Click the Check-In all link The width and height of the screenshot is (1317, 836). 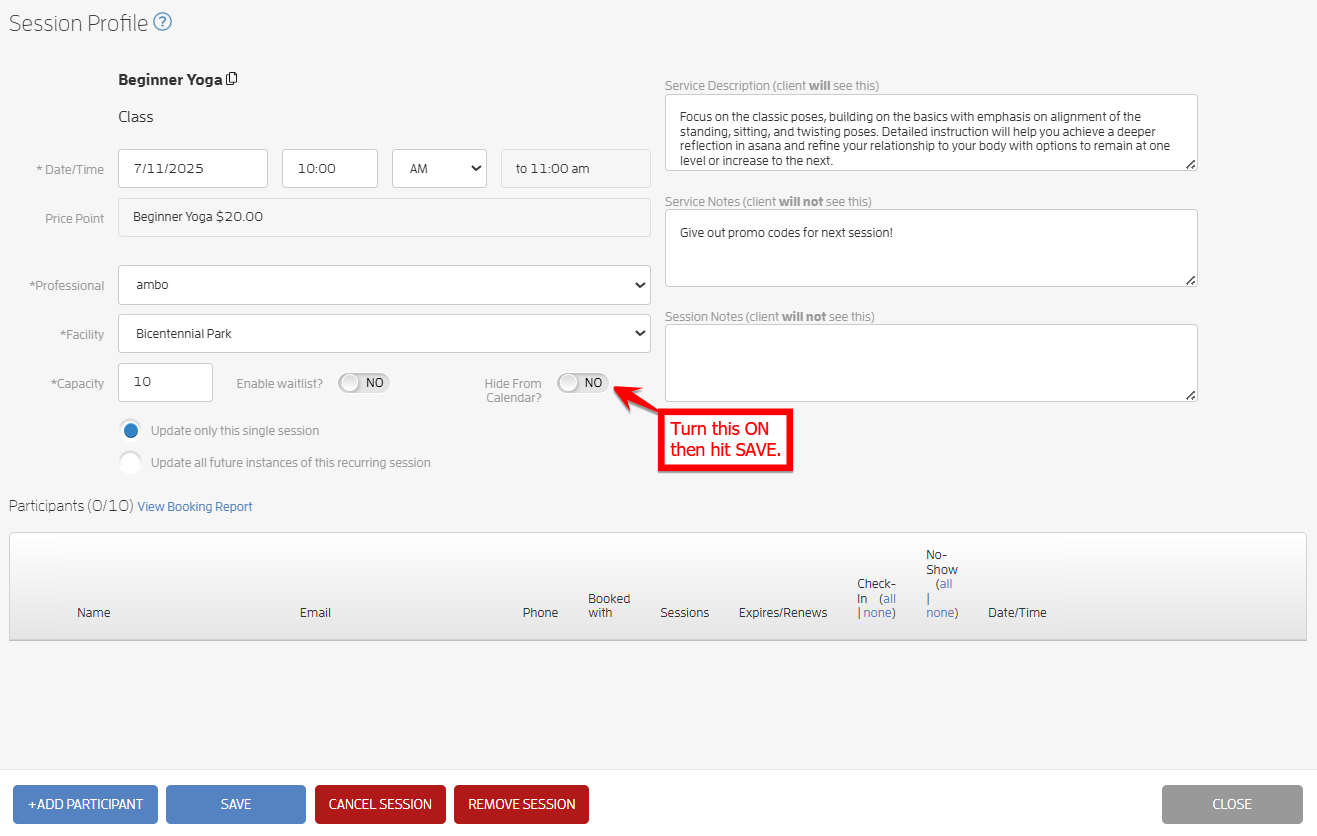[889, 598]
